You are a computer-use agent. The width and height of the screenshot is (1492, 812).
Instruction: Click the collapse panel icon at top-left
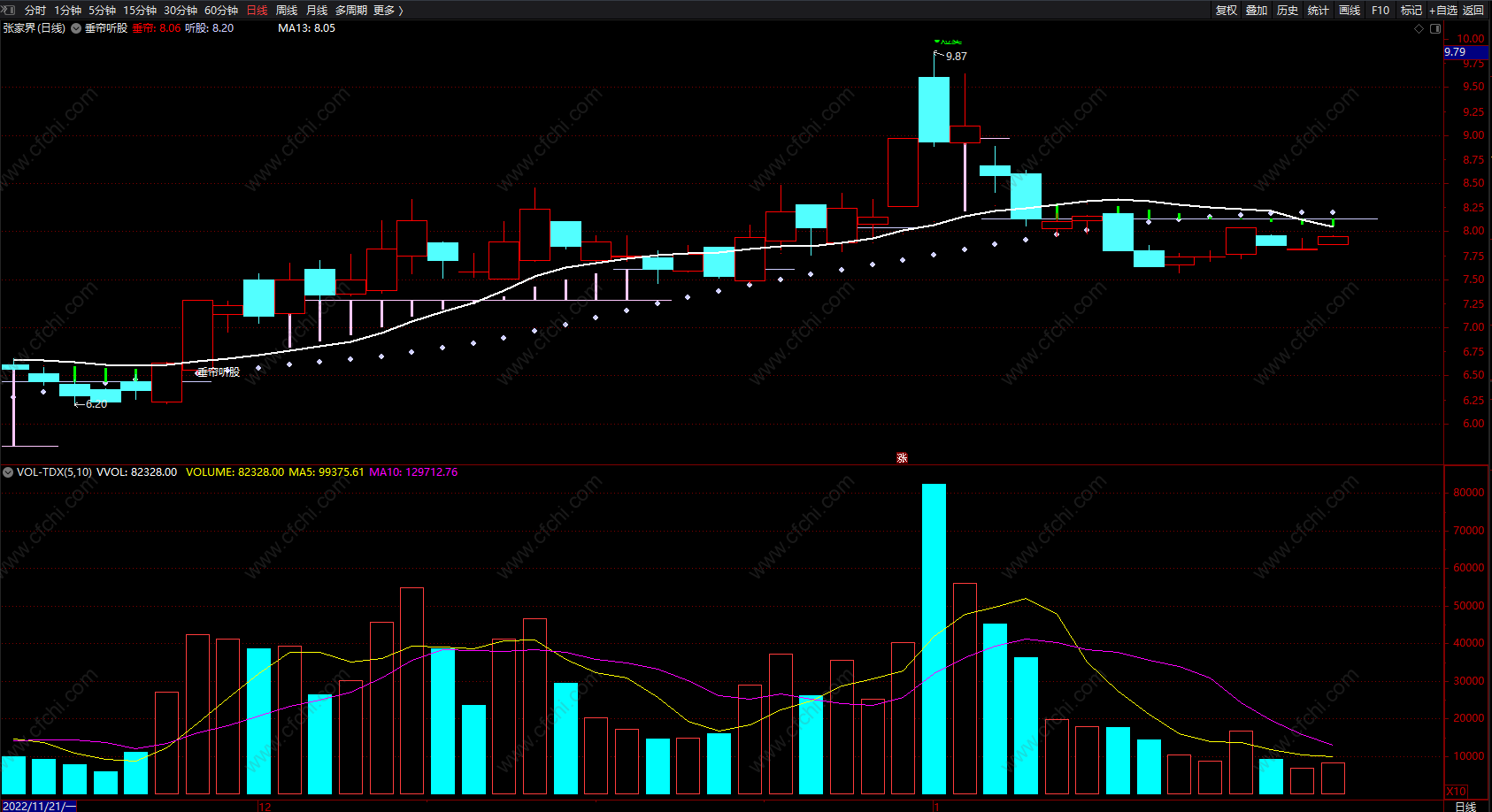click(10, 10)
